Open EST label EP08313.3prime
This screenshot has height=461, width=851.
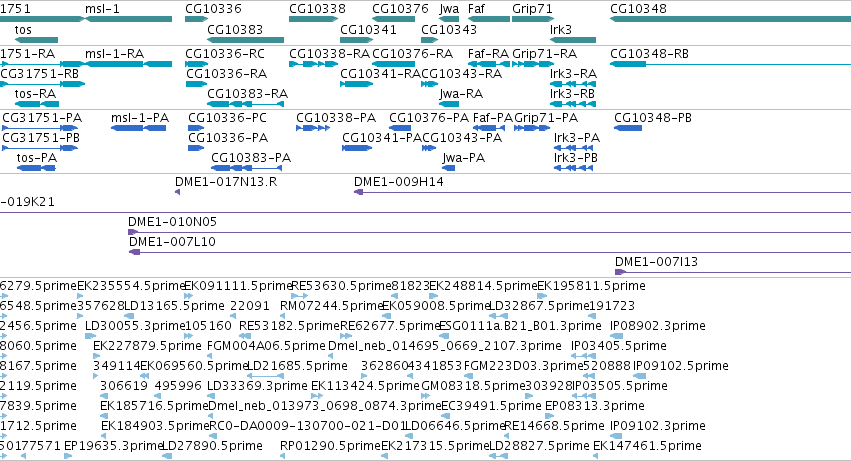[x=595, y=406]
